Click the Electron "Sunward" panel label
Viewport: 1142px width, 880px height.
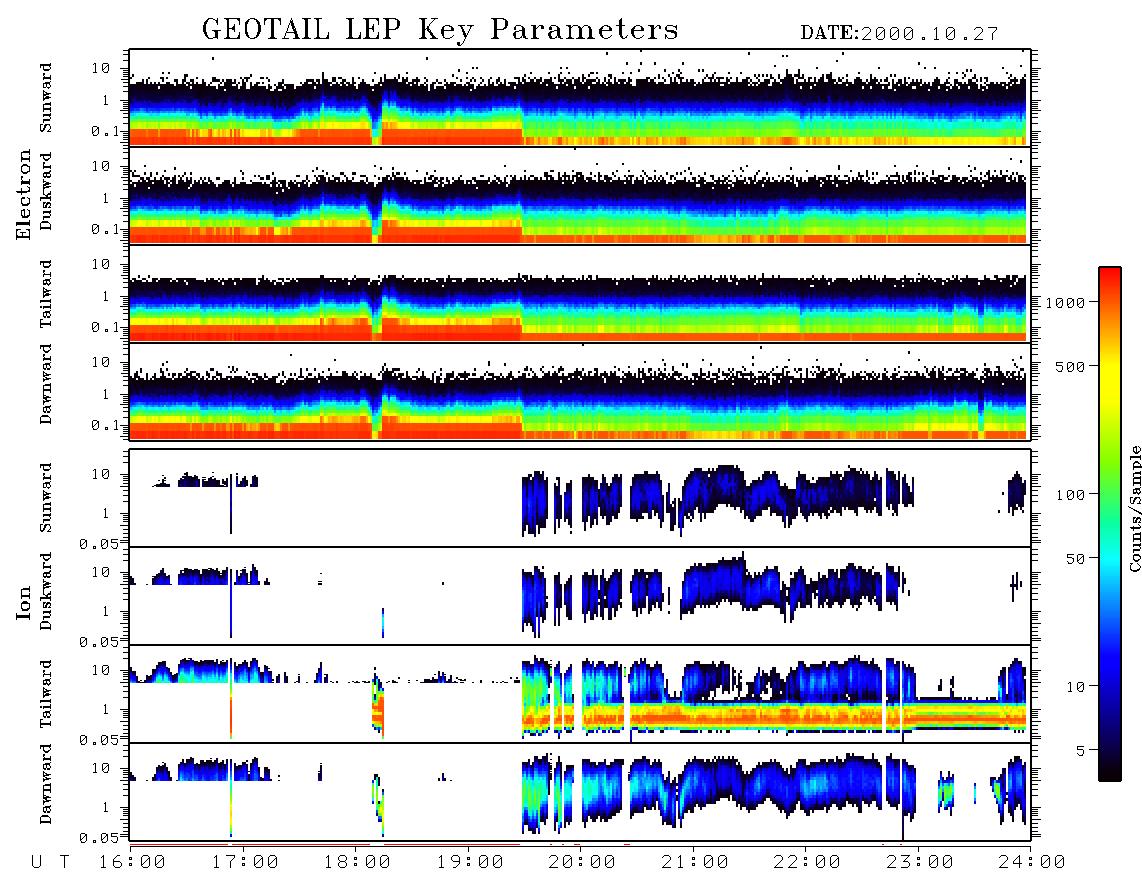46,97
